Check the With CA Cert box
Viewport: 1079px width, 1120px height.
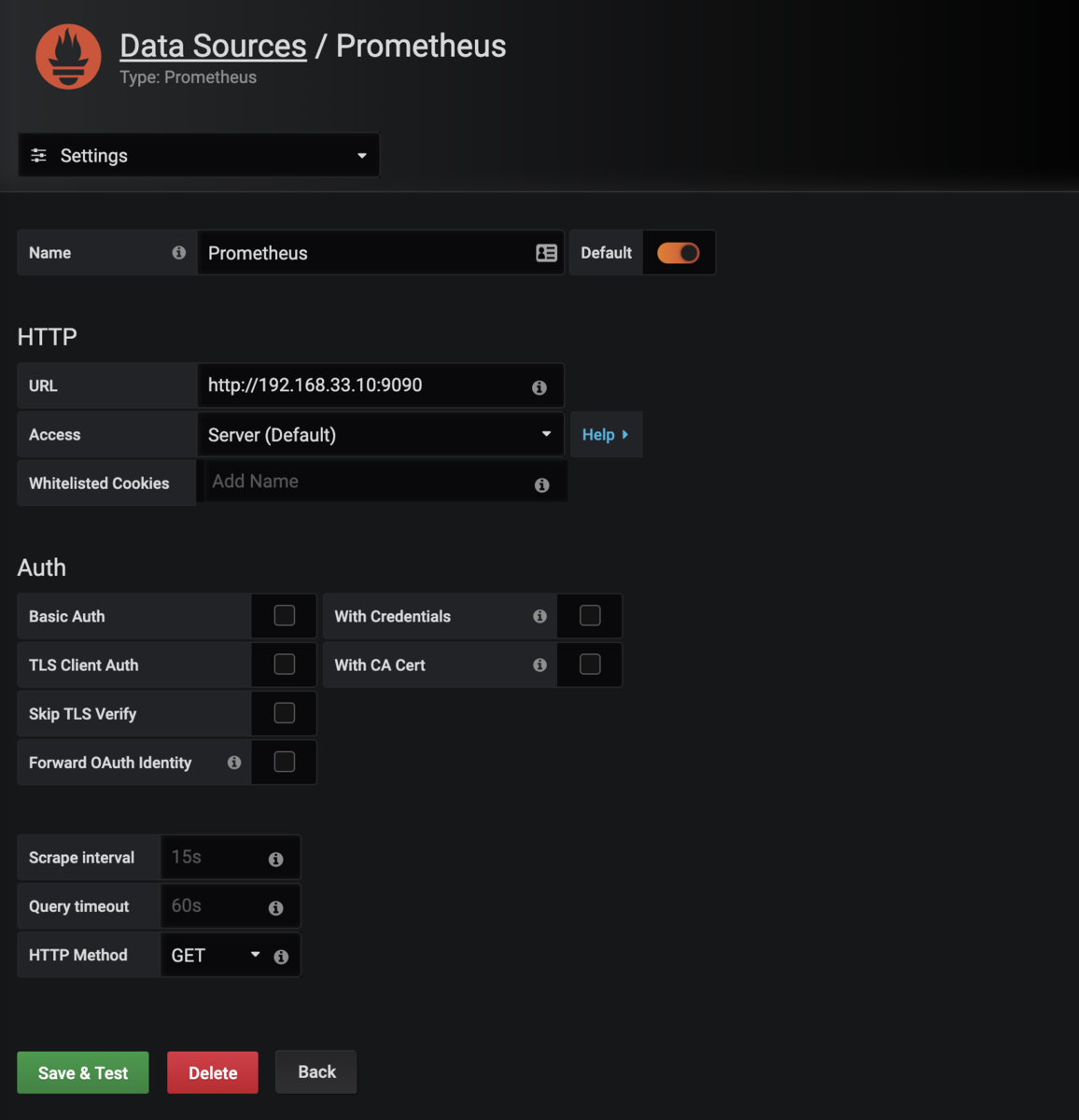pos(590,664)
